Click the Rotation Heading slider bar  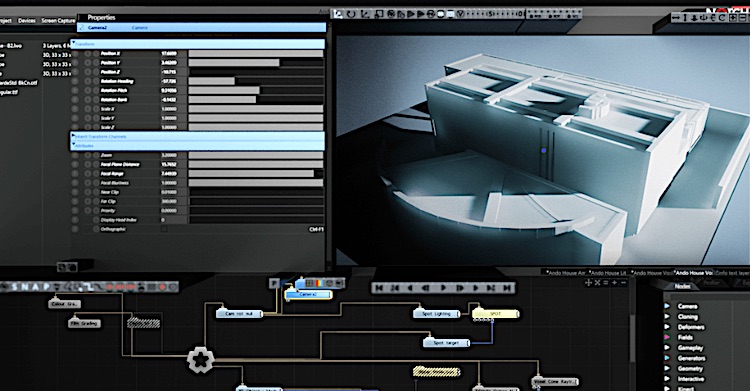pos(256,81)
